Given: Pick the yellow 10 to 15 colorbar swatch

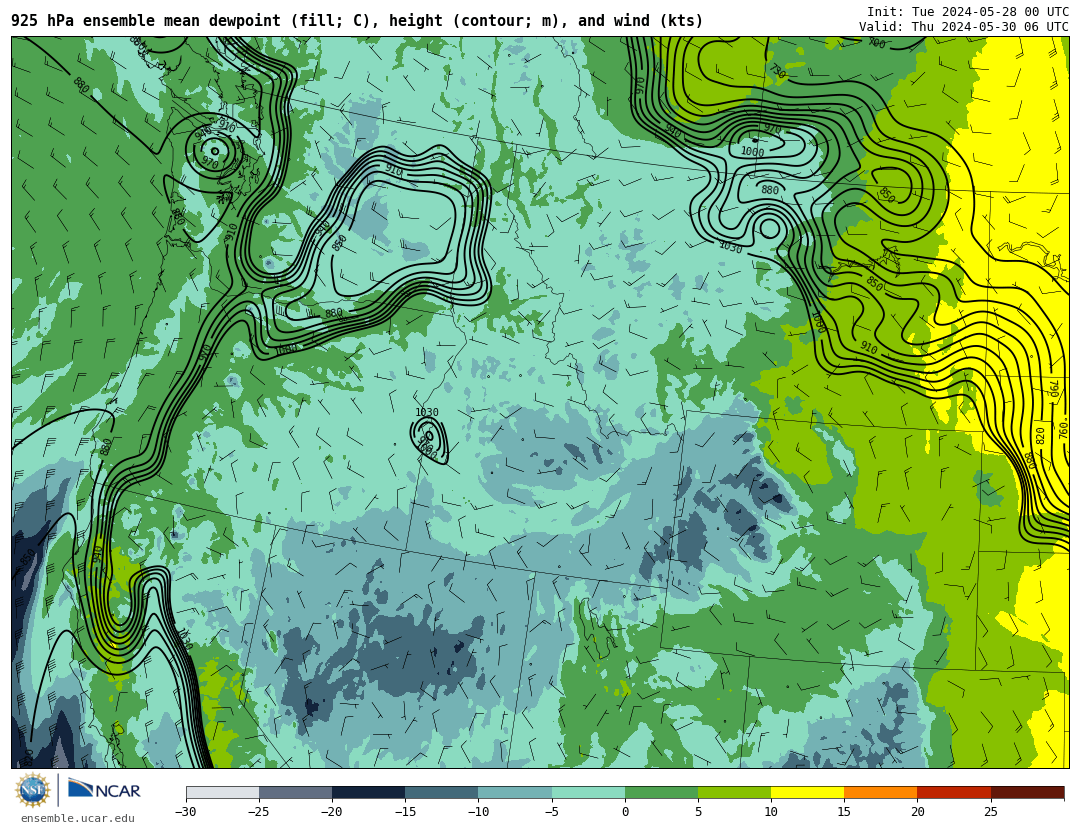Looking at the screenshot, I should pos(807,793).
